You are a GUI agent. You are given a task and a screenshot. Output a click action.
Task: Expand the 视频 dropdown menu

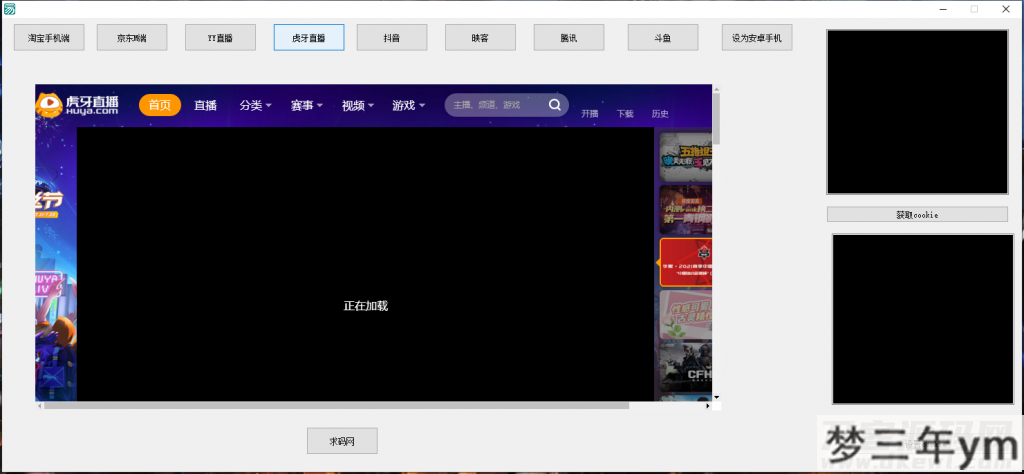tap(358, 105)
